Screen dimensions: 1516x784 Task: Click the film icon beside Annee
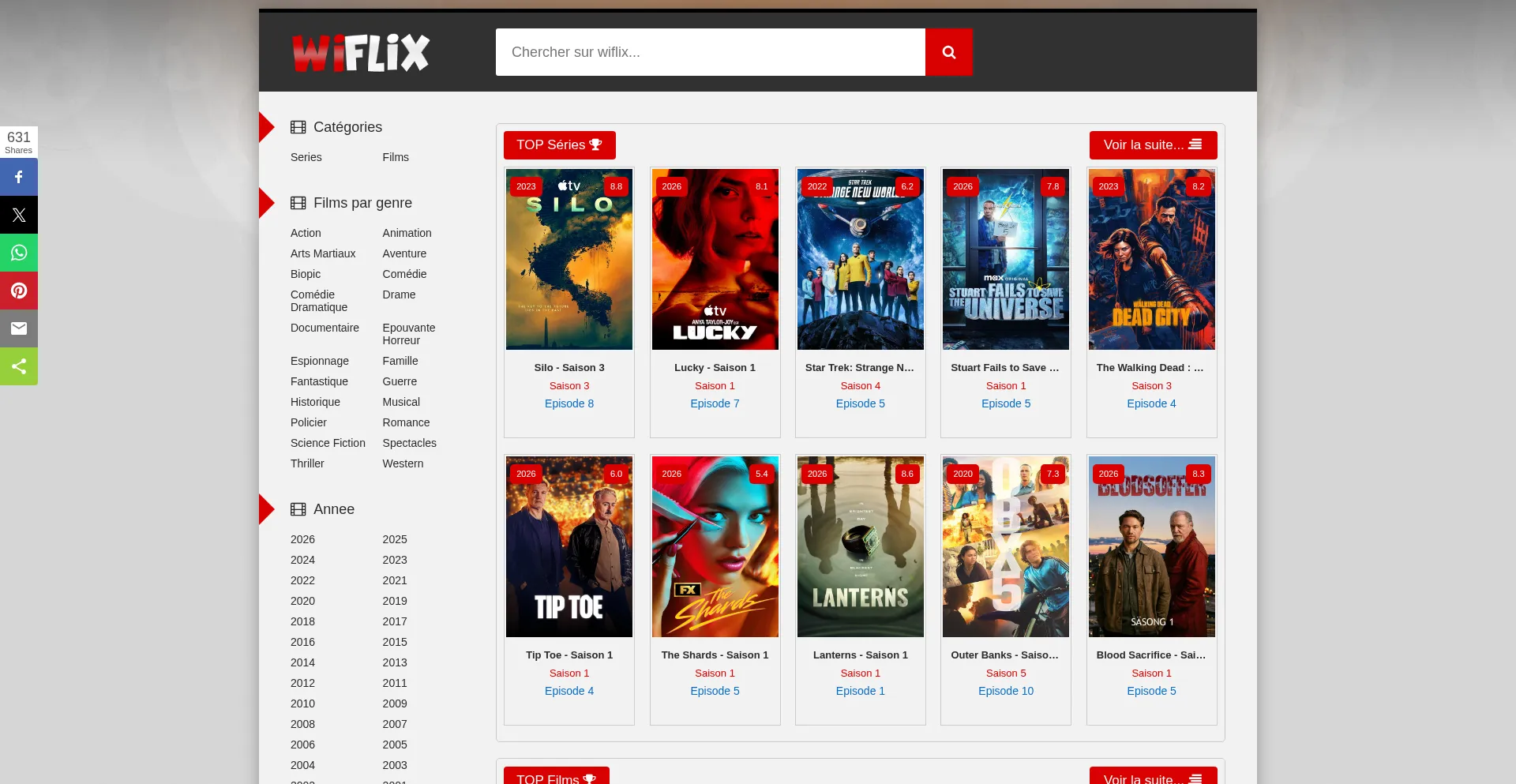click(x=298, y=509)
